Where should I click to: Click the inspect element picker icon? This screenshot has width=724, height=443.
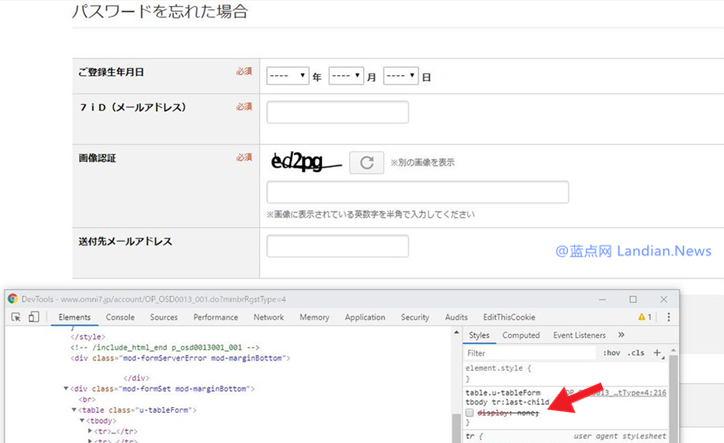pos(16,317)
